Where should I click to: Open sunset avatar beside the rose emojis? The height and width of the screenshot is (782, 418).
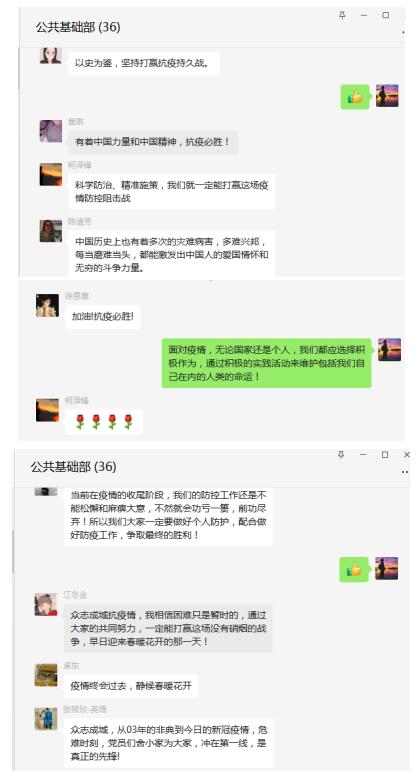tap(47, 410)
